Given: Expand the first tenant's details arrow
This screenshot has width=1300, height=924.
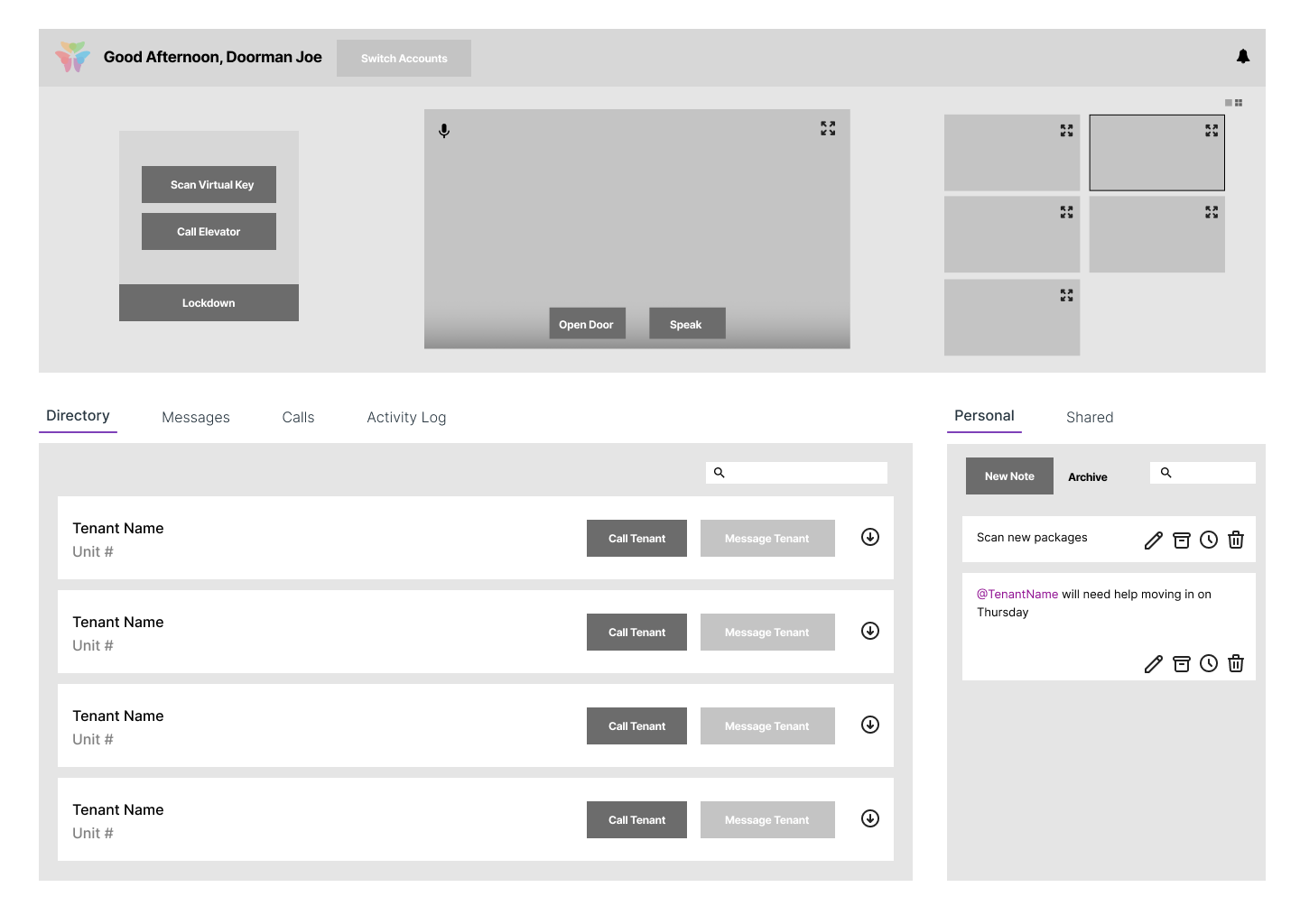Looking at the screenshot, I should coord(870,538).
